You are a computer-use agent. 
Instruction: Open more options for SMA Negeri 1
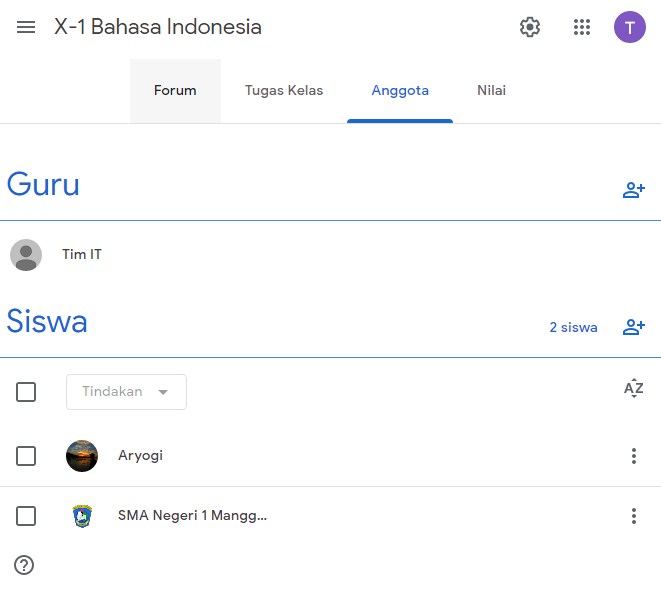click(633, 516)
